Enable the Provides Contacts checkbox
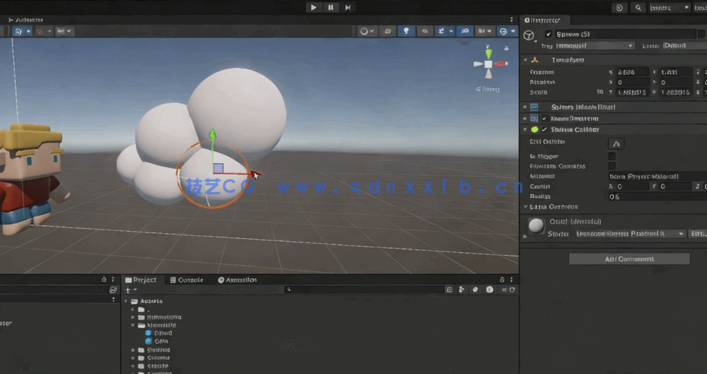Viewport: 707px width, 374px height. (x=612, y=166)
